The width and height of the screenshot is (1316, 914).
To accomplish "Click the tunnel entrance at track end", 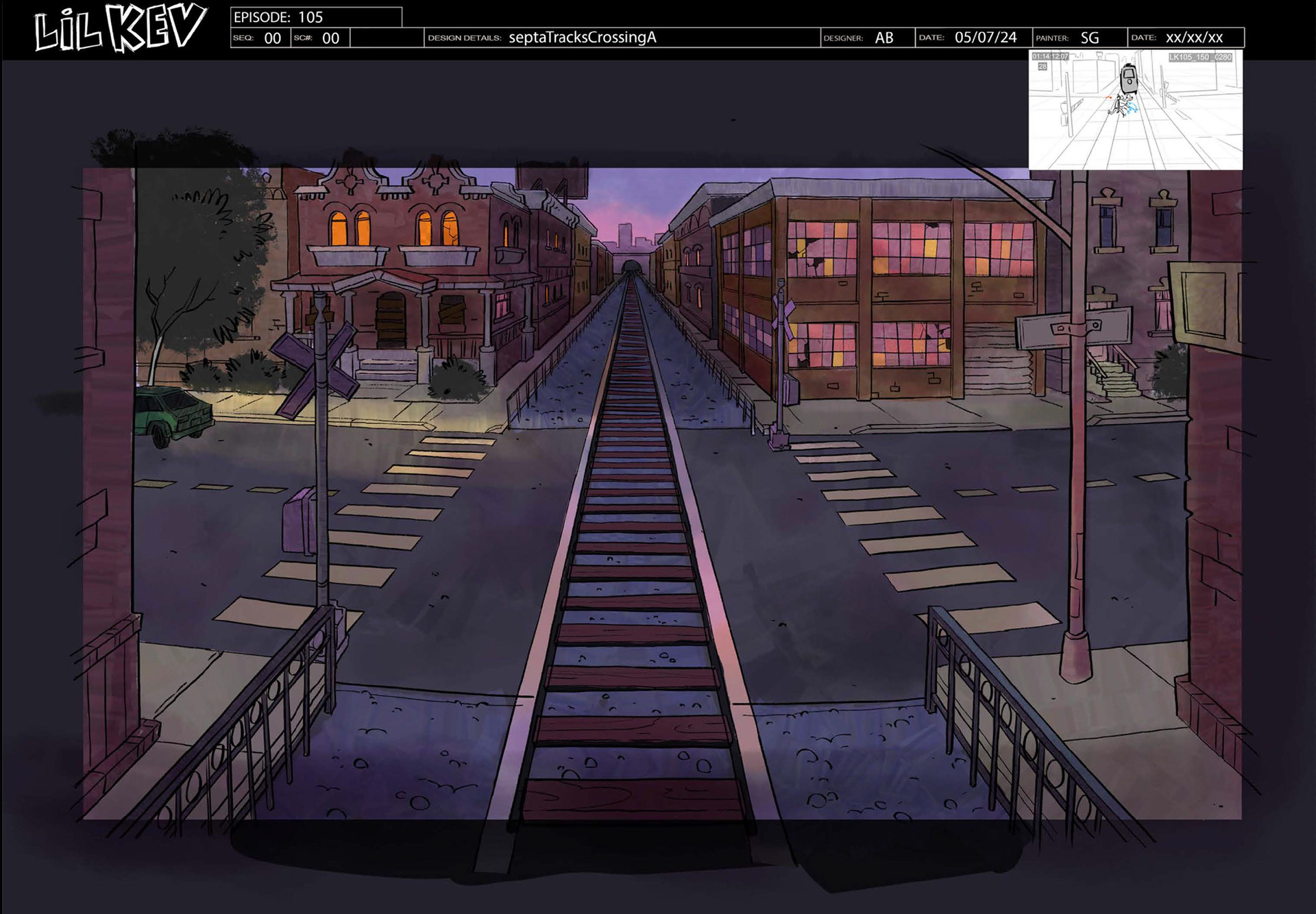I will coord(632,266).
